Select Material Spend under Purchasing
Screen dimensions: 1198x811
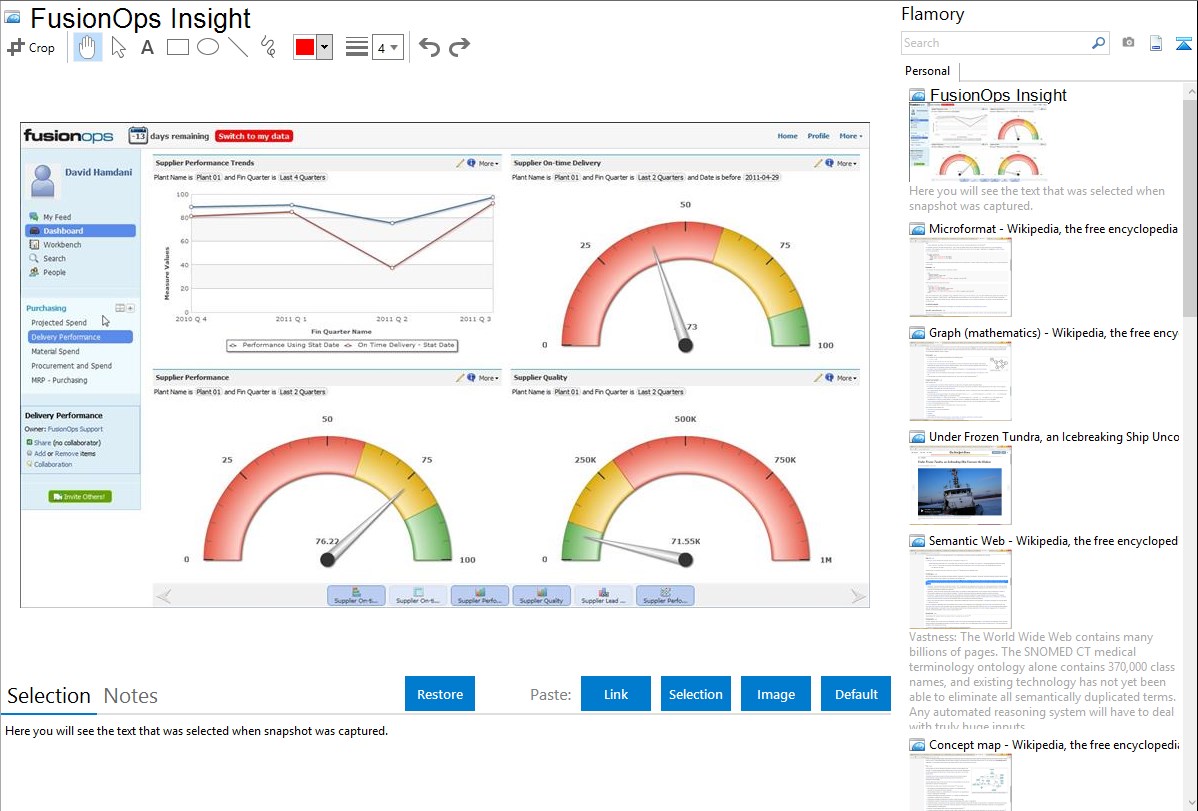55,352
